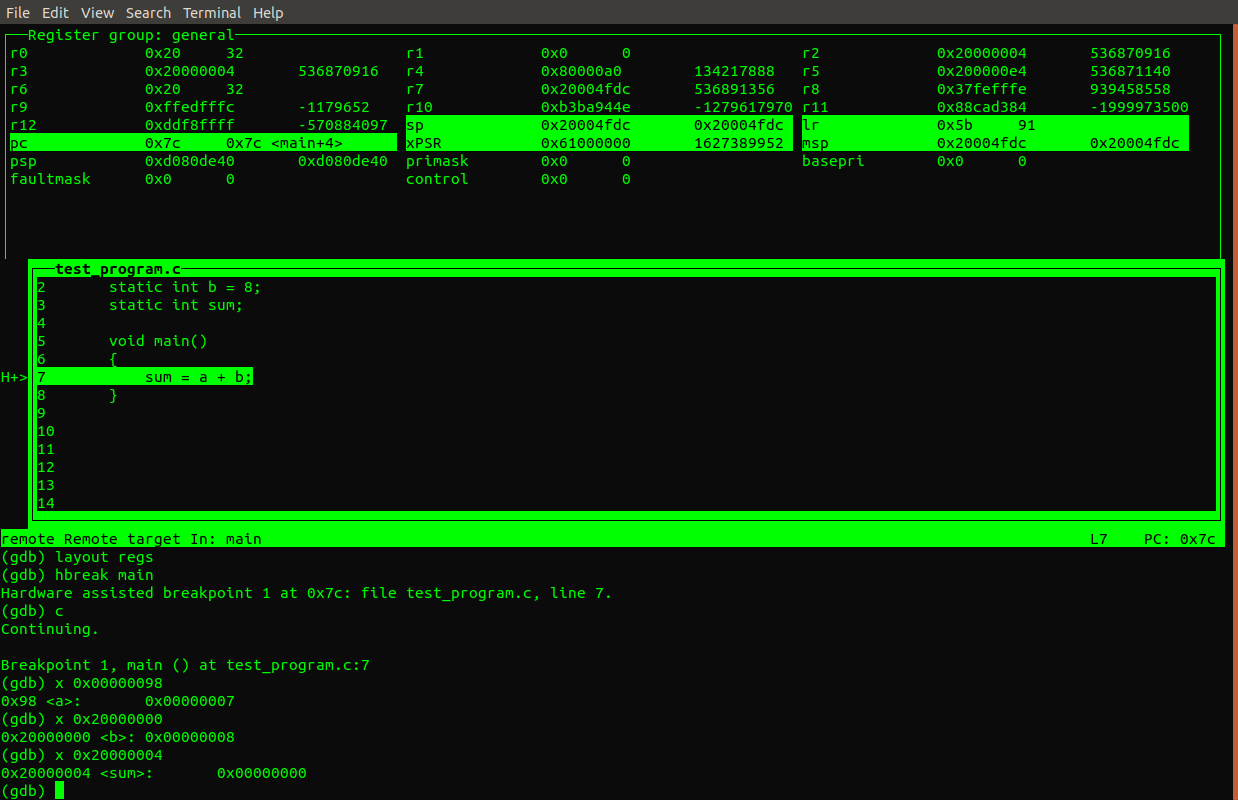The height and width of the screenshot is (800, 1238).
Task: Click the 'PC: 0x7c' status bar indicator
Action: [x=1179, y=539]
